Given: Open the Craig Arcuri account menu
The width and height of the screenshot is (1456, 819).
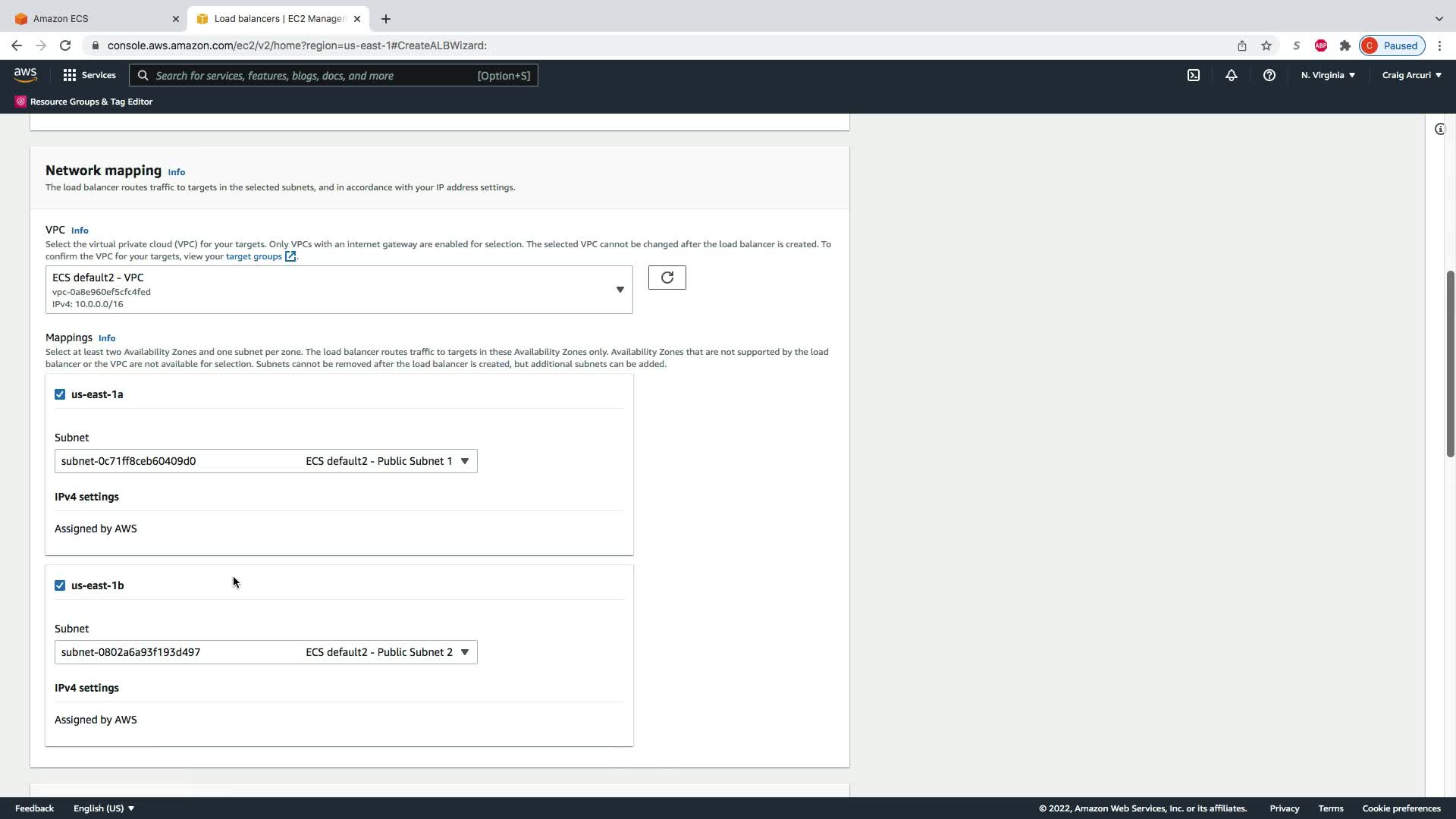Looking at the screenshot, I should click(x=1411, y=75).
